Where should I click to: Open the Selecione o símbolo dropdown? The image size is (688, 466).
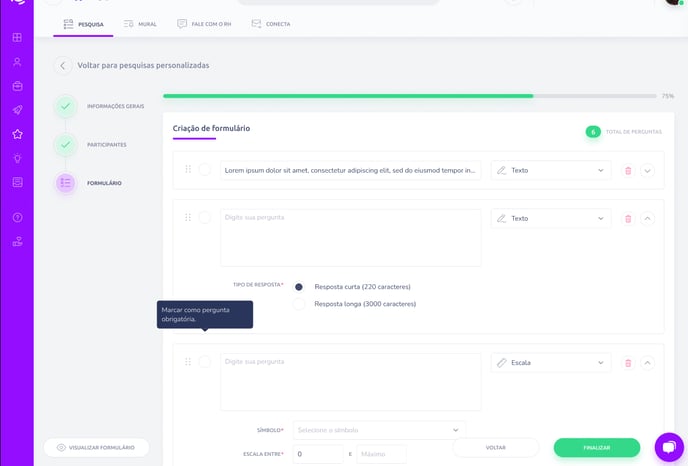click(x=378, y=430)
